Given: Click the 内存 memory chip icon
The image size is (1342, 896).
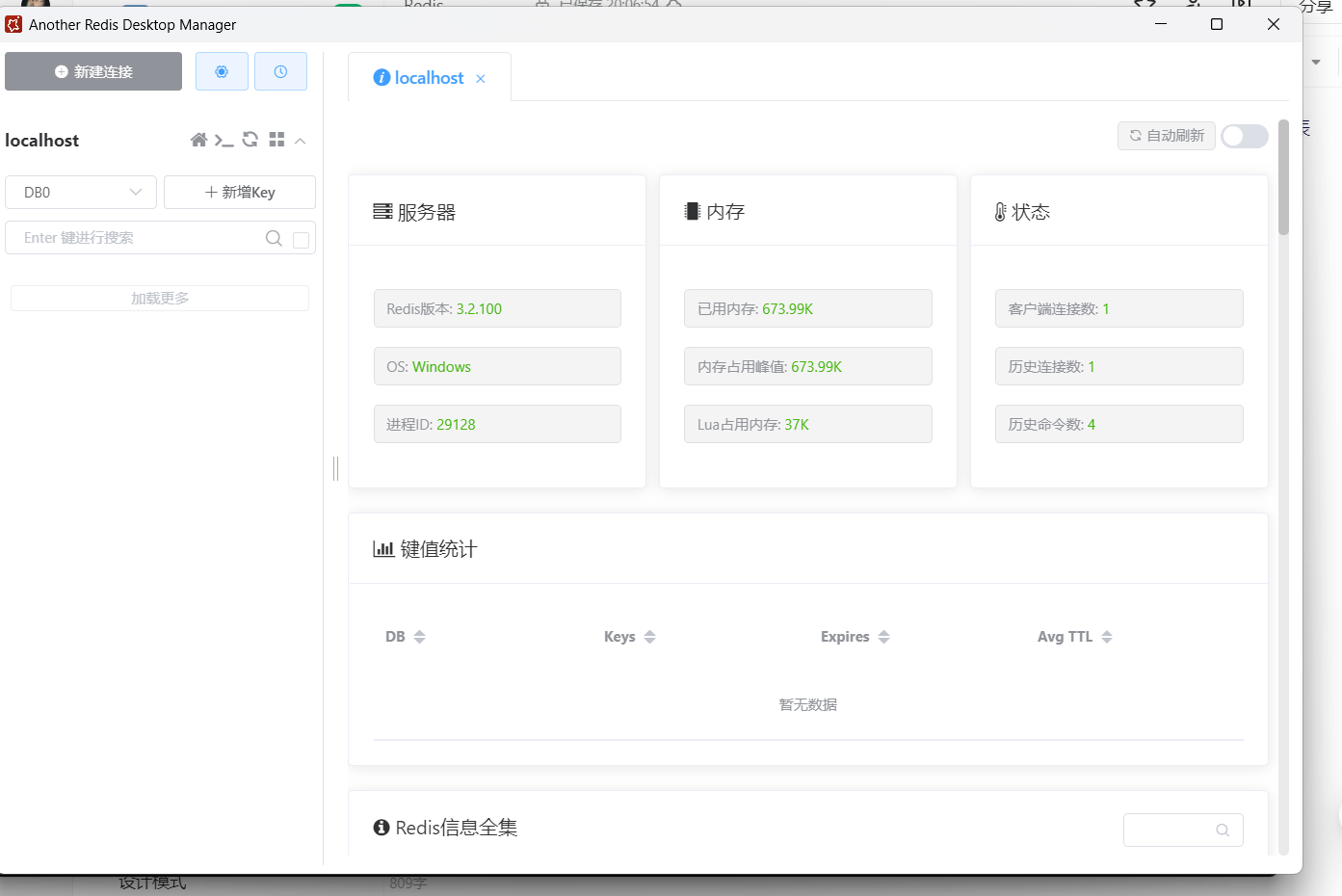Looking at the screenshot, I should click(x=693, y=211).
